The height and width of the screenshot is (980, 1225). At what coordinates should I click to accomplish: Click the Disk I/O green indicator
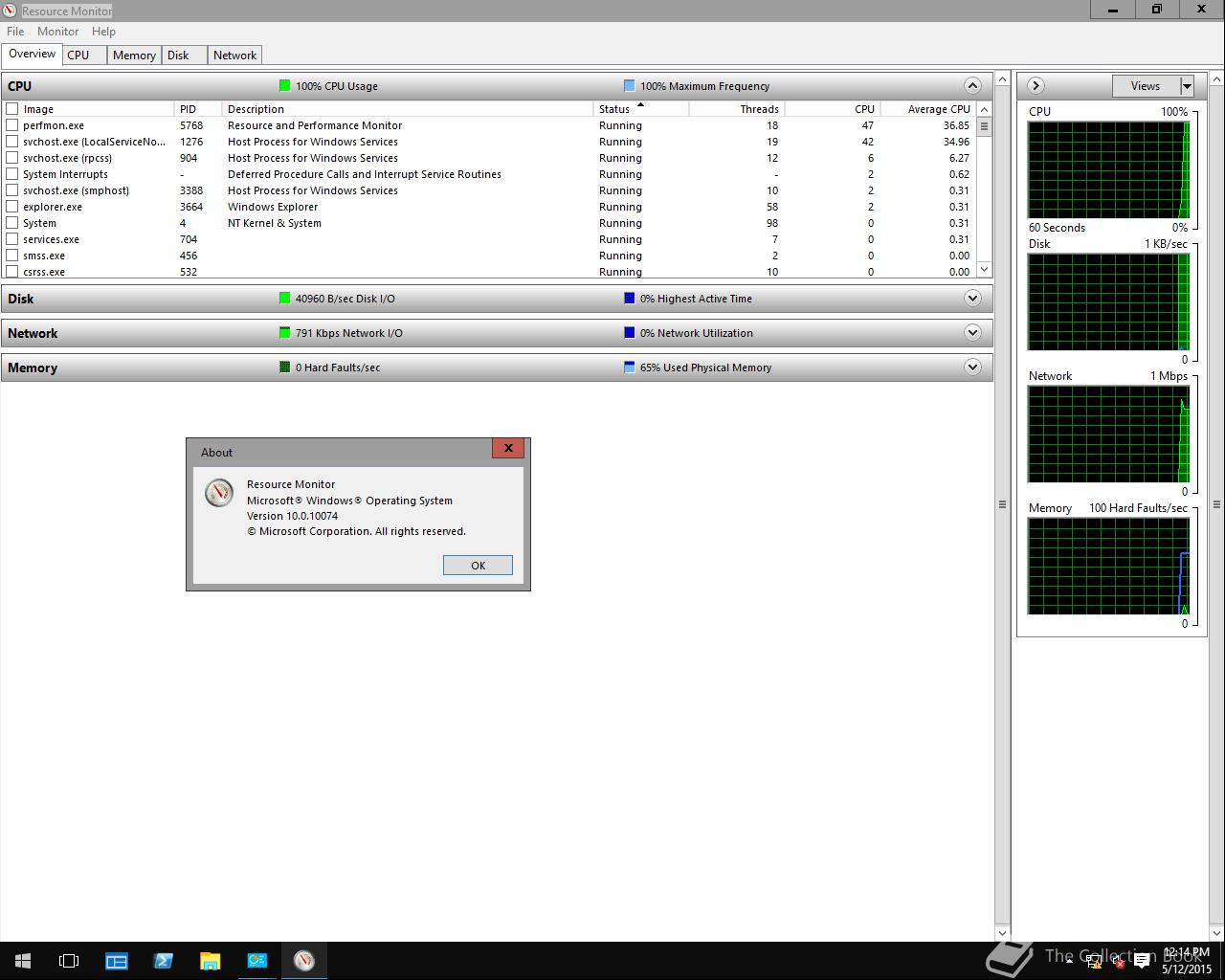[284, 299]
